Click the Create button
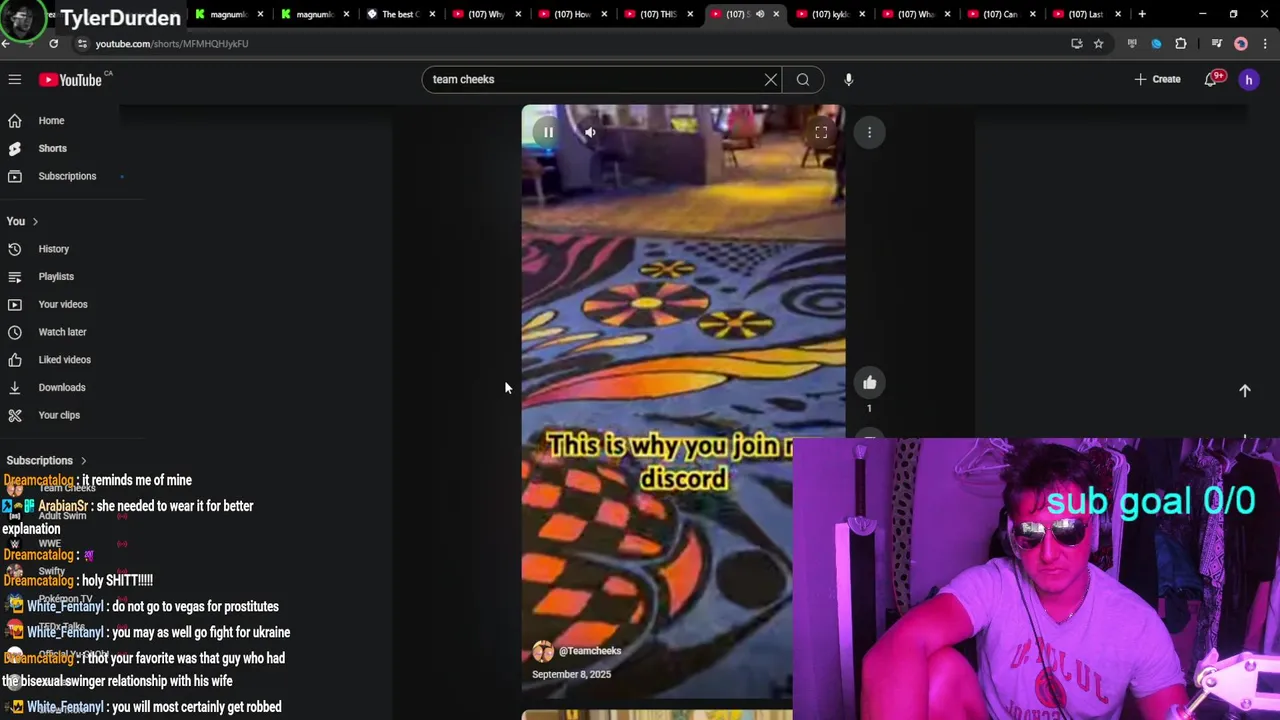This screenshot has width=1280, height=720. 1157,79
